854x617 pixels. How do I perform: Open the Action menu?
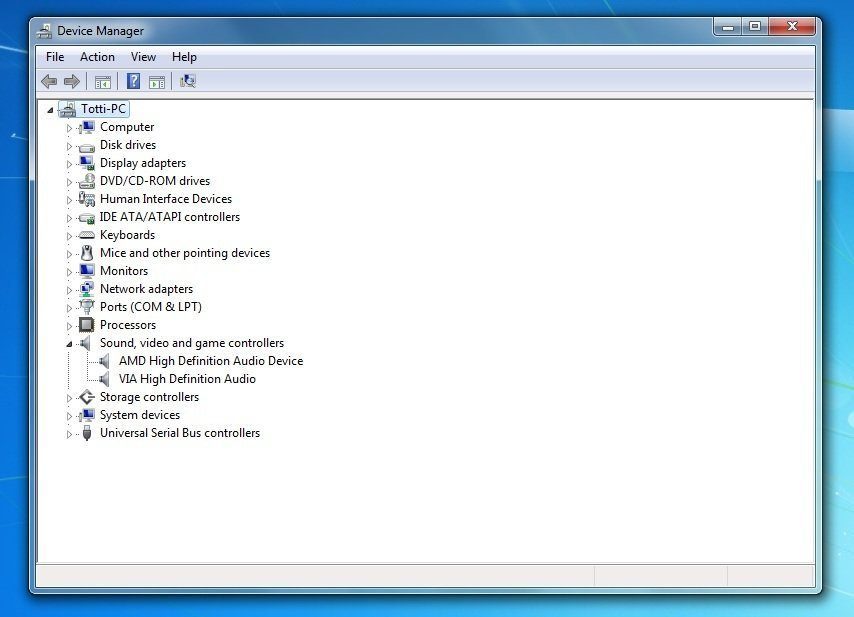point(97,57)
